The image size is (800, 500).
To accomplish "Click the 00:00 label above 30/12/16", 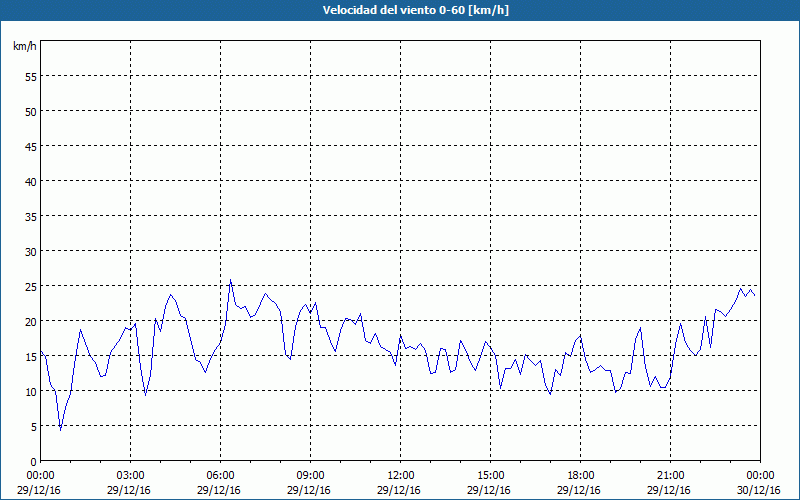I will pos(761,476).
